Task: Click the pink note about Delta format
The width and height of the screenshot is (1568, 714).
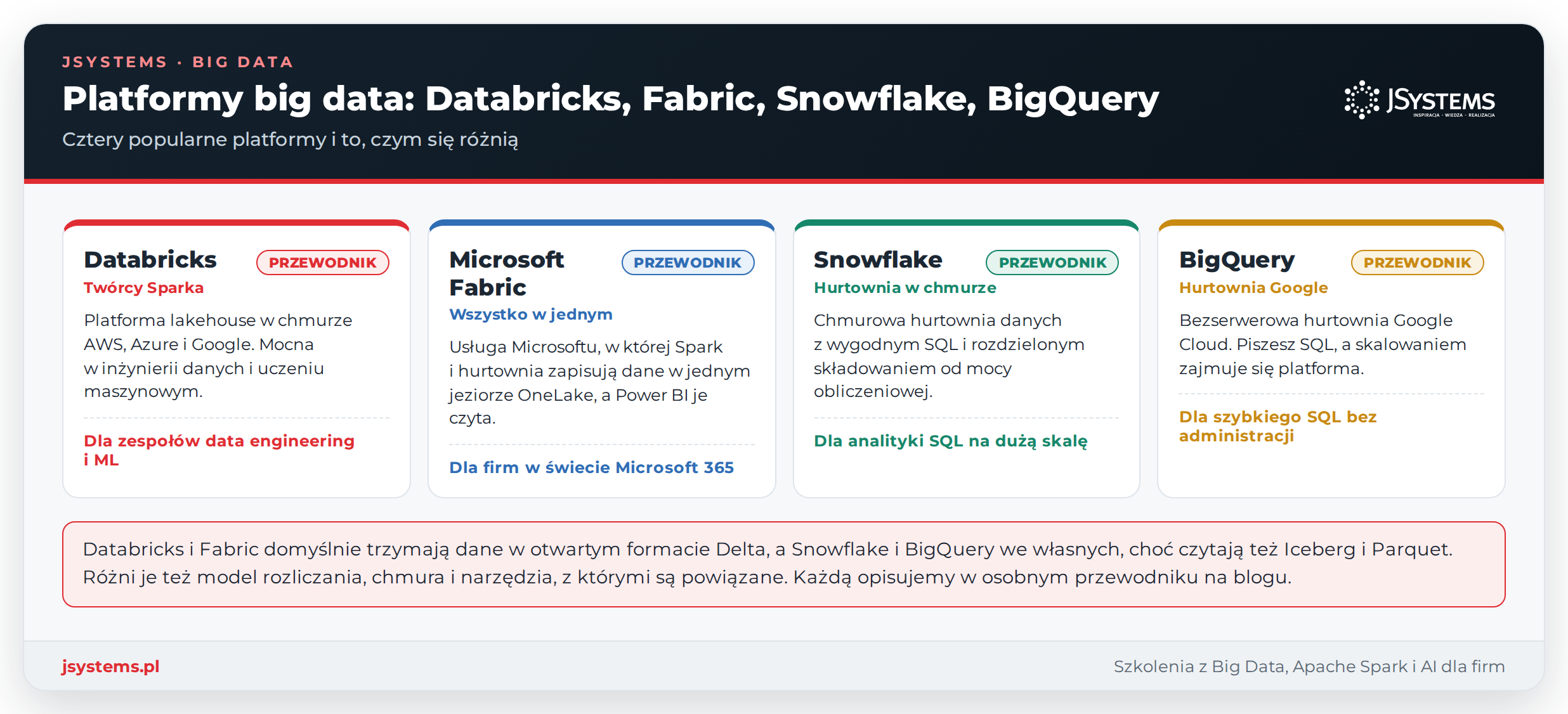Action: pyautogui.click(x=784, y=564)
